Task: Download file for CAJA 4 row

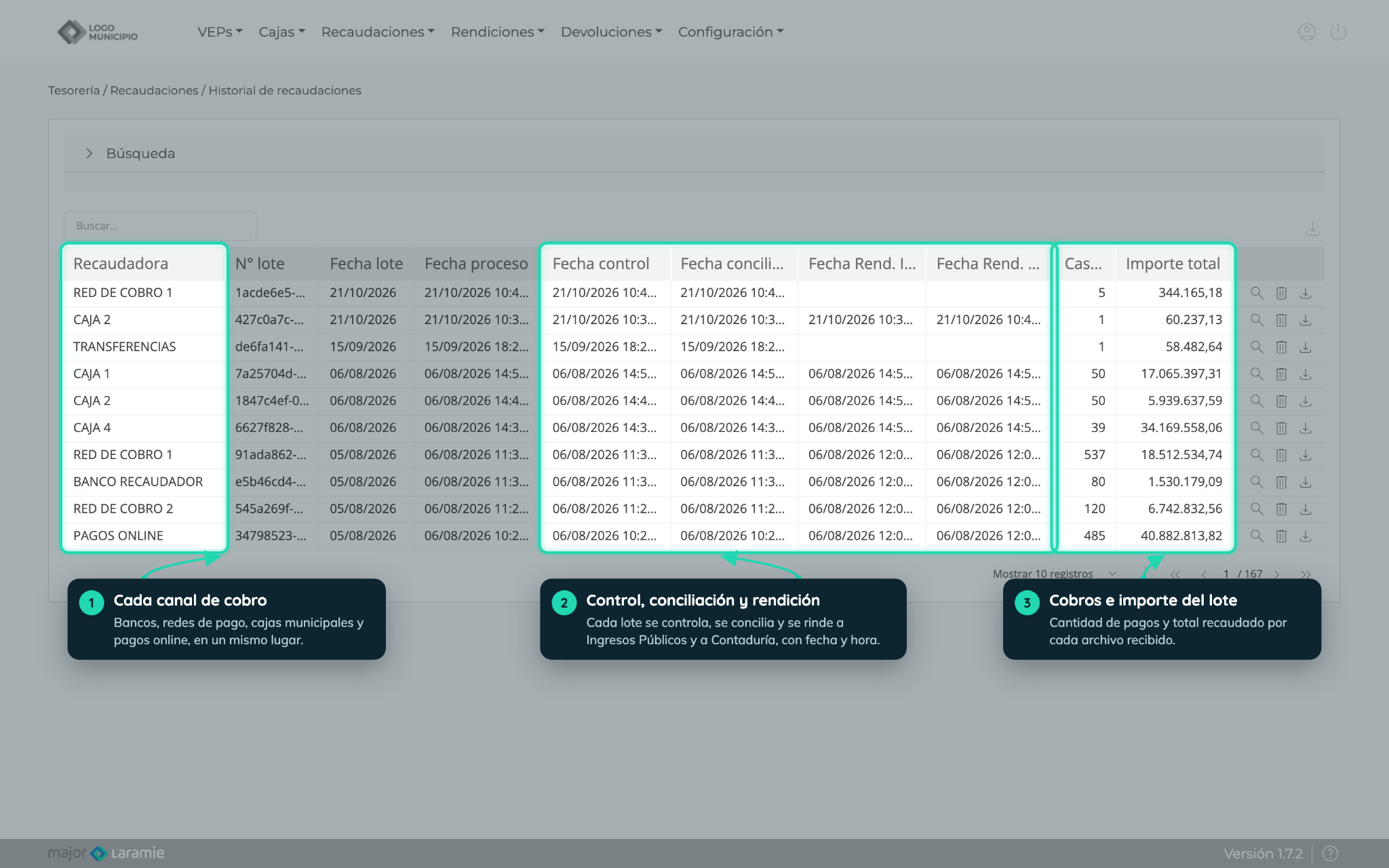Action: click(1306, 428)
